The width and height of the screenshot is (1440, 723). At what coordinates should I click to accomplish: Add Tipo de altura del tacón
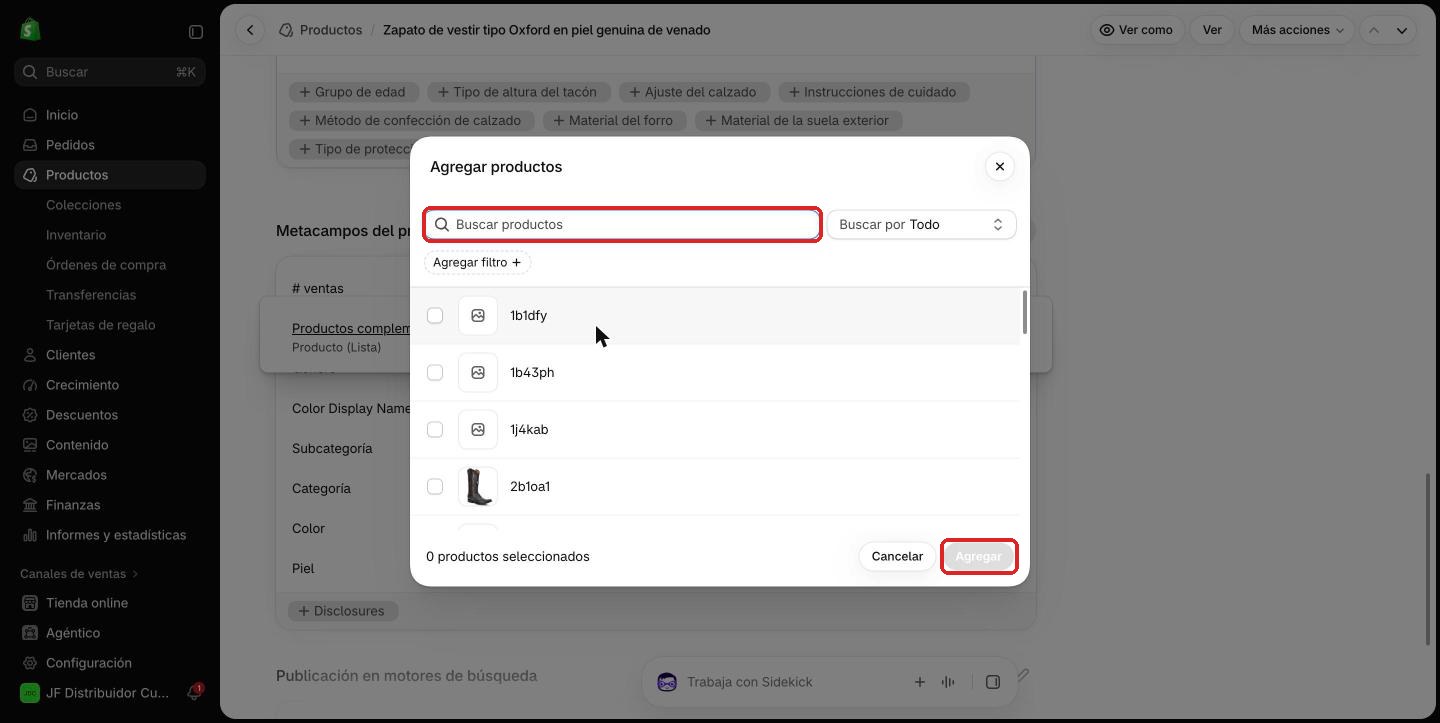point(517,92)
